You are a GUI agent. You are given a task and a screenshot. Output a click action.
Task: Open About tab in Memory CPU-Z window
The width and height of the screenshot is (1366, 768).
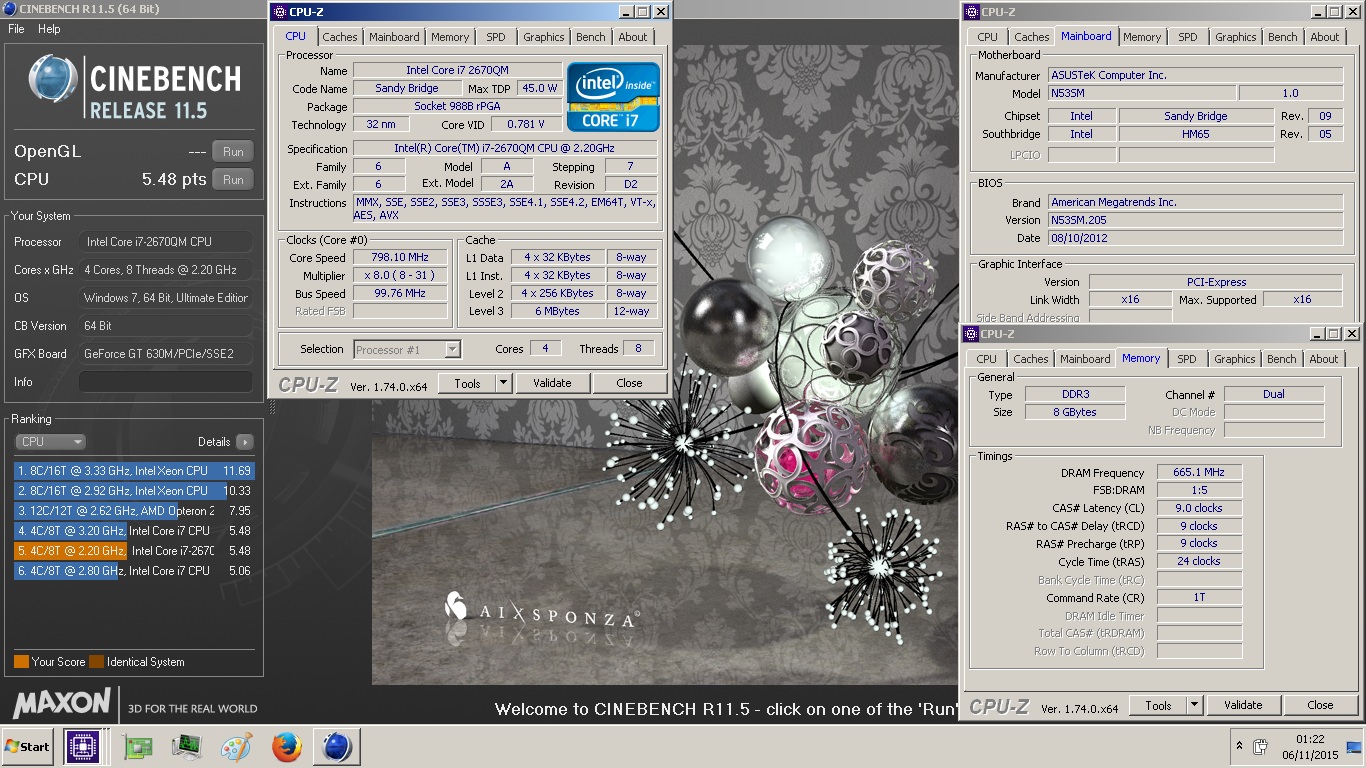pos(1323,359)
